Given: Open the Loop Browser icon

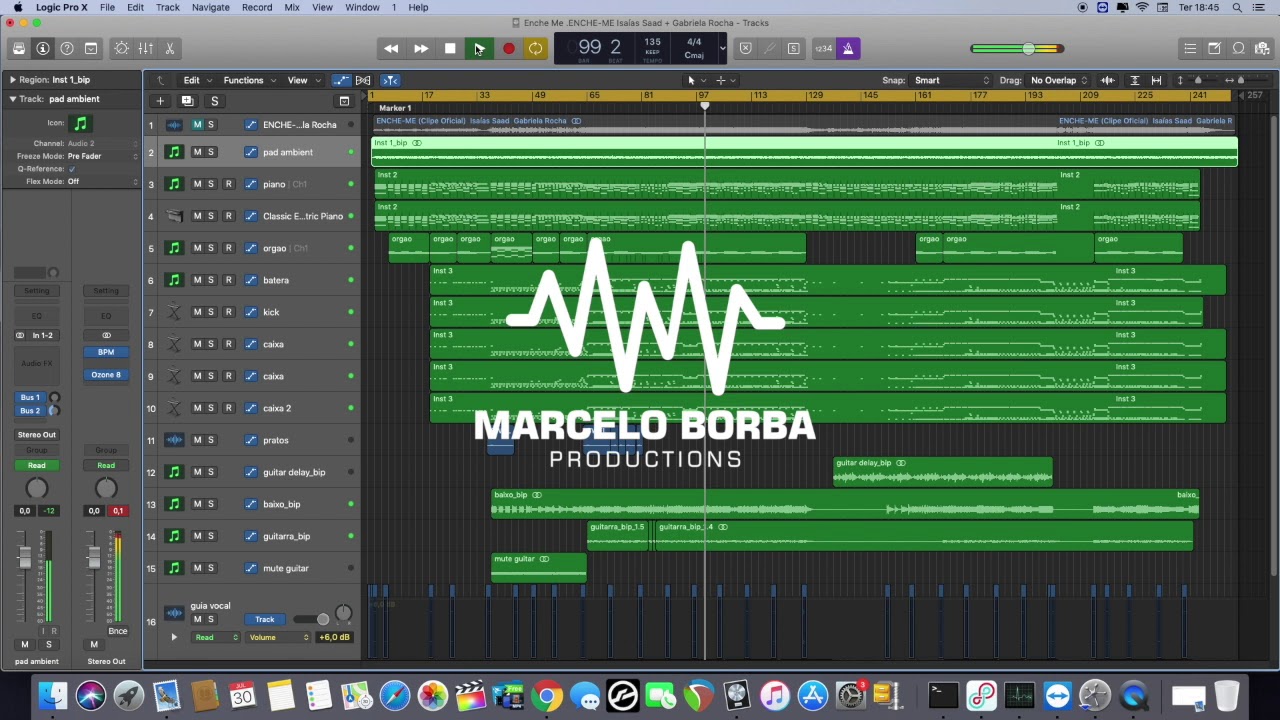Looking at the screenshot, I should pos(1238,48).
